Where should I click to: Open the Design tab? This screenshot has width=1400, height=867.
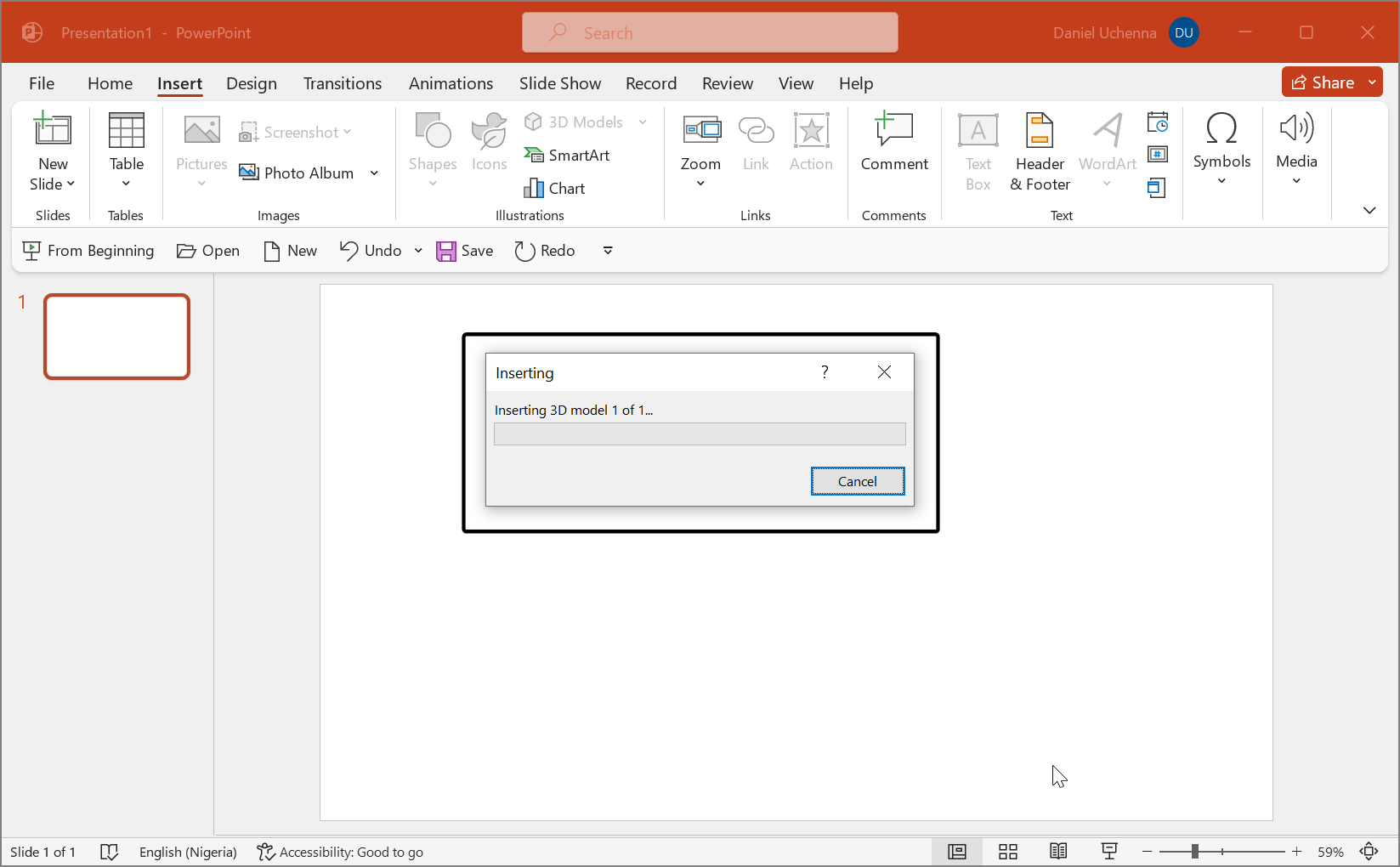click(x=252, y=83)
